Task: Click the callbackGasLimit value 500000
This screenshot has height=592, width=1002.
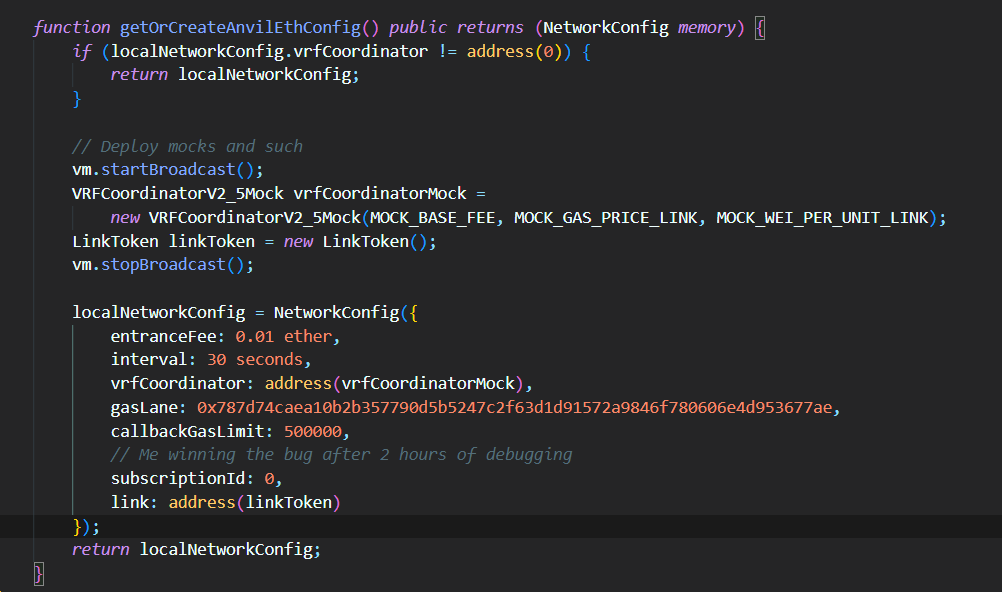Action: 312,432
